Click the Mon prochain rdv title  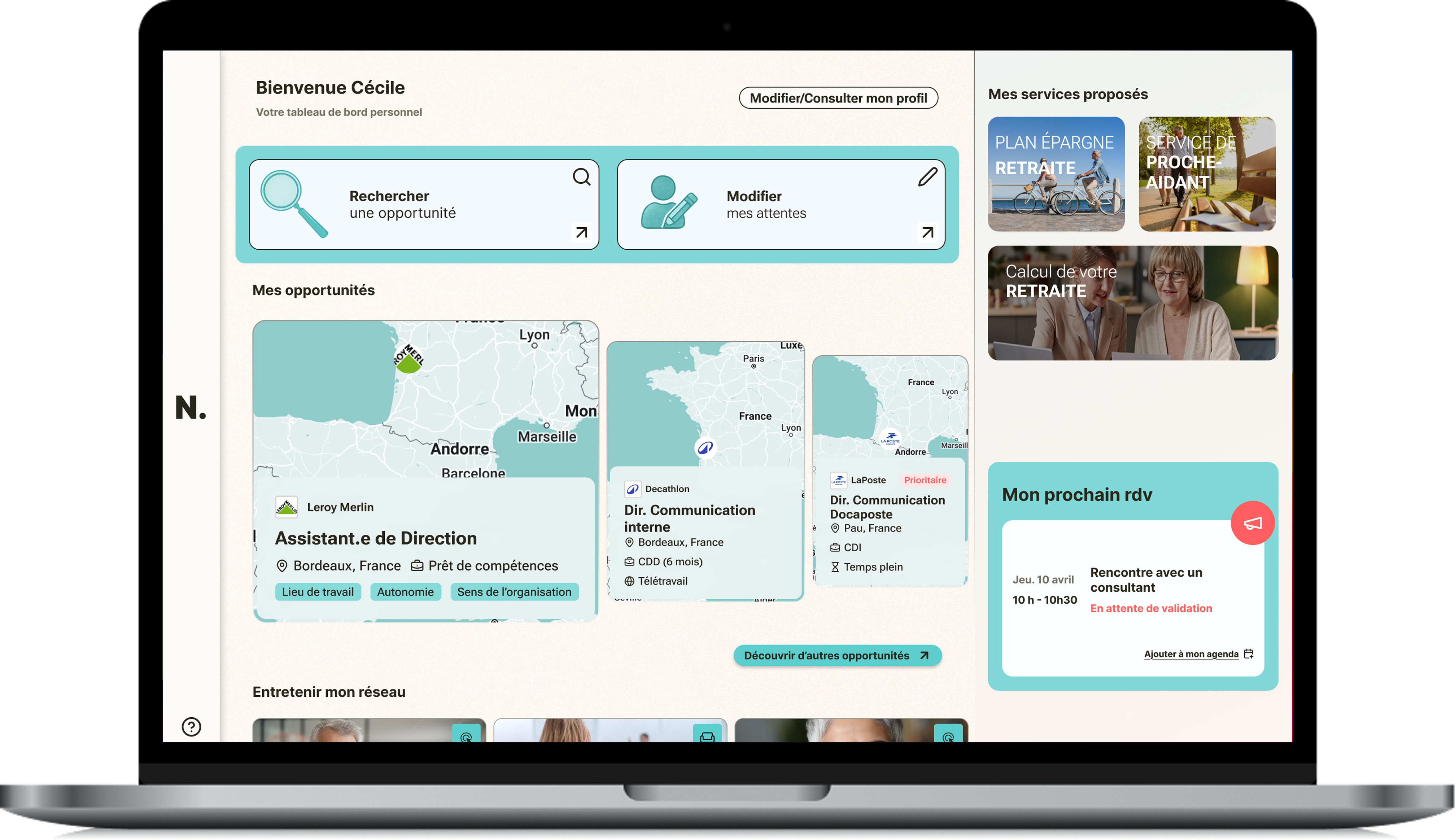1076,495
